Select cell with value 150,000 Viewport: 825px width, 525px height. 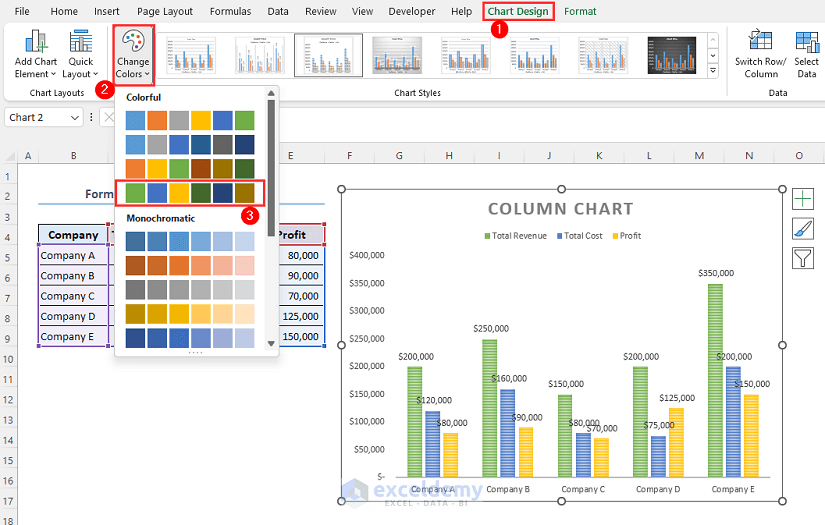(300, 337)
